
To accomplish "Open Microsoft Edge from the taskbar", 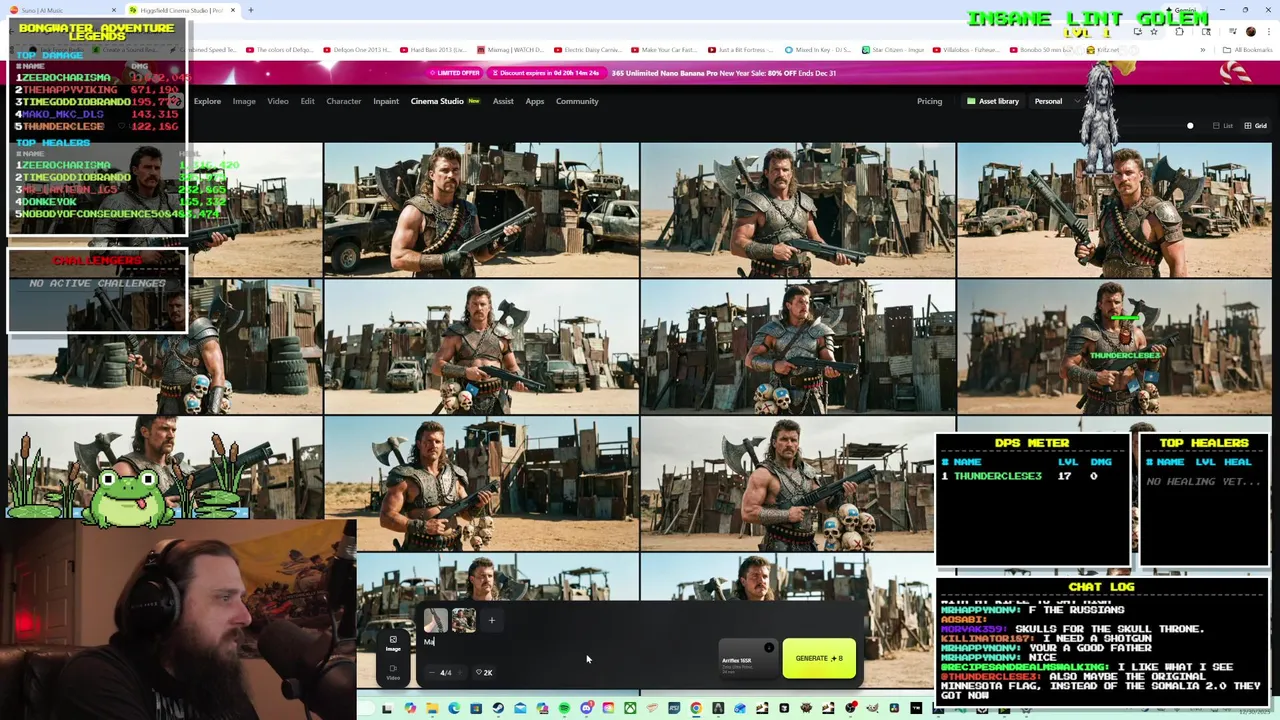I will [x=454, y=708].
